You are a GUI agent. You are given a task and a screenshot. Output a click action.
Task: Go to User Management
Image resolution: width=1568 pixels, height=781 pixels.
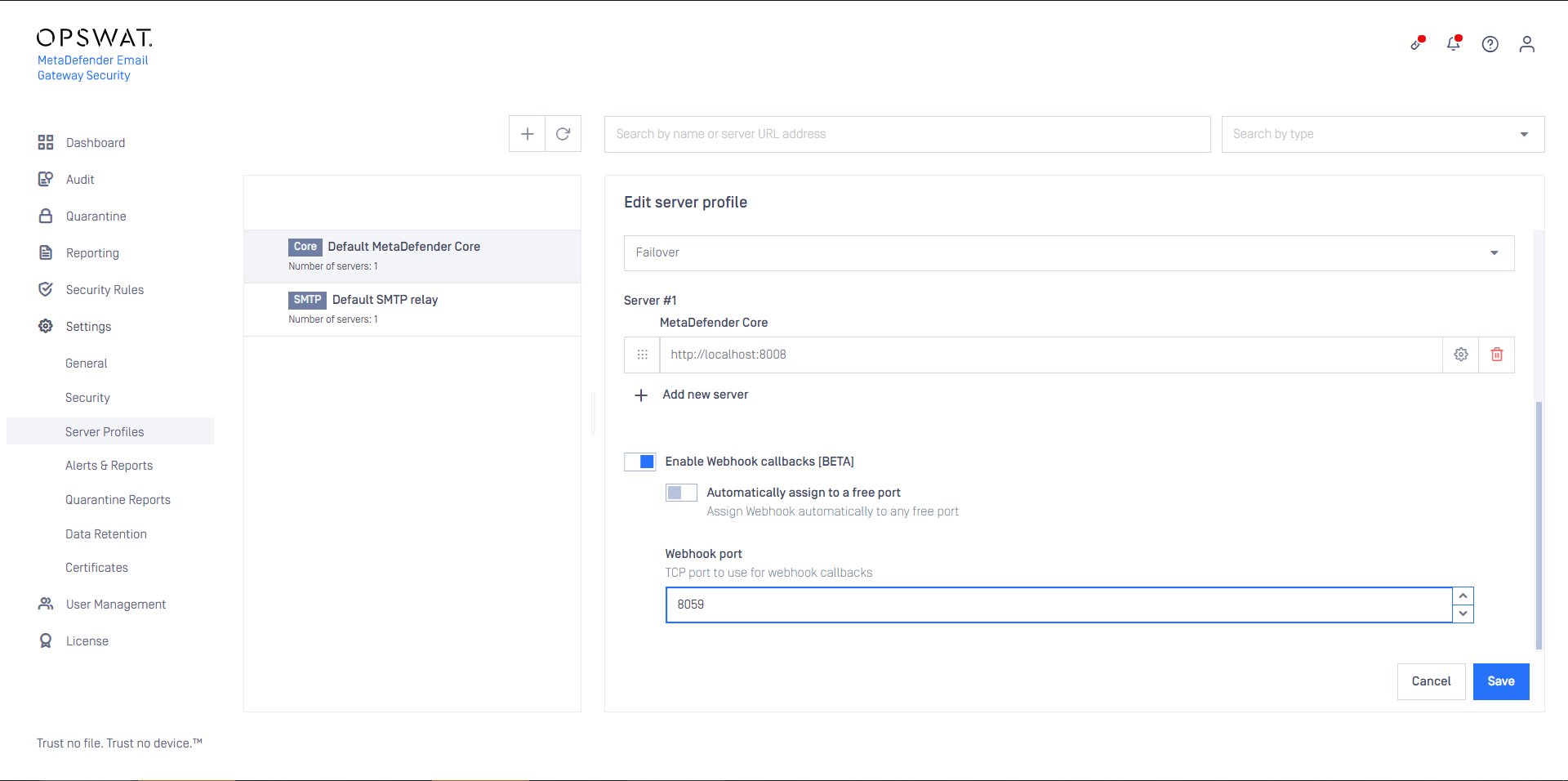click(116, 604)
